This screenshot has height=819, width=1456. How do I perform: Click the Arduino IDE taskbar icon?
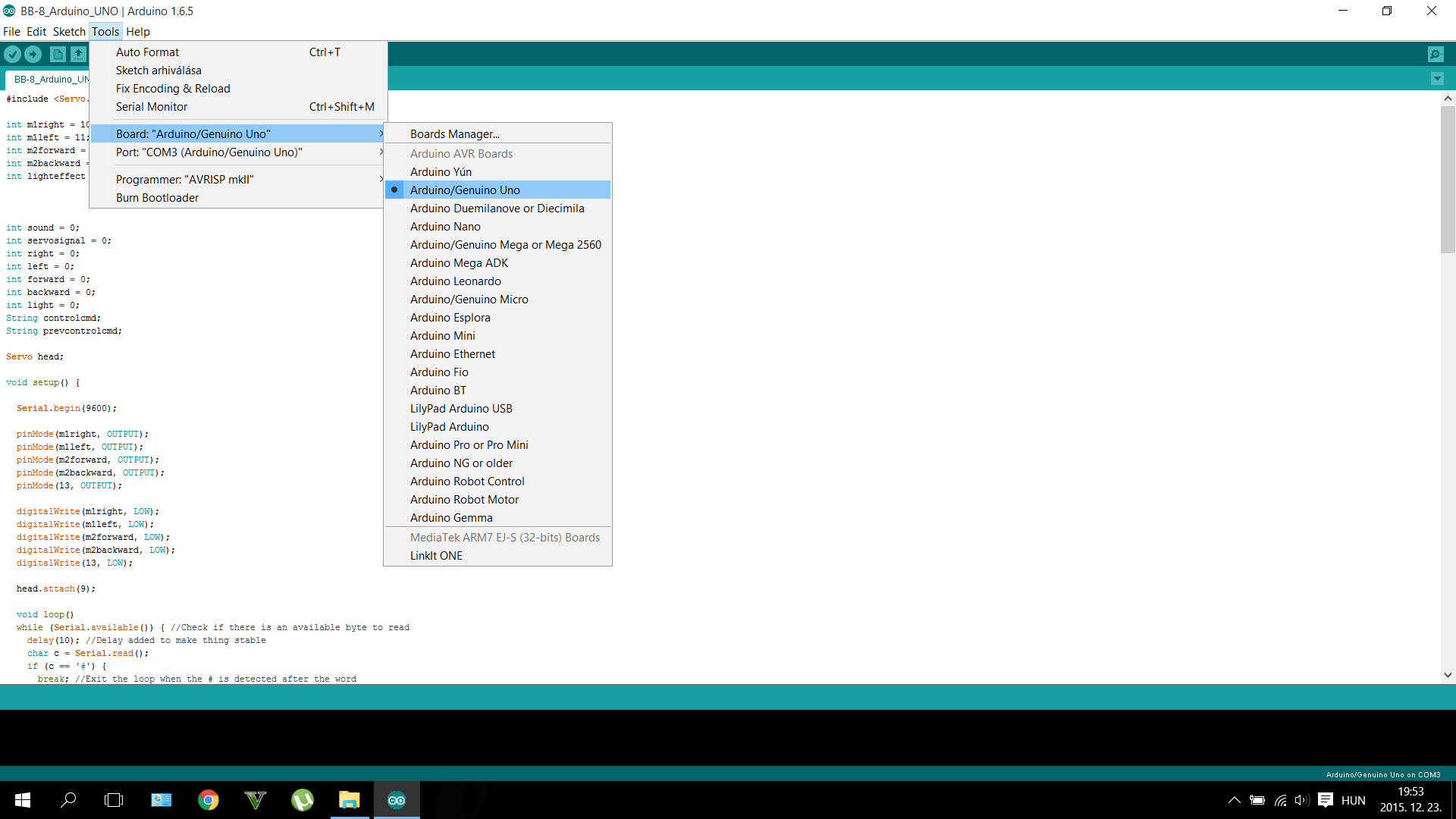point(396,800)
